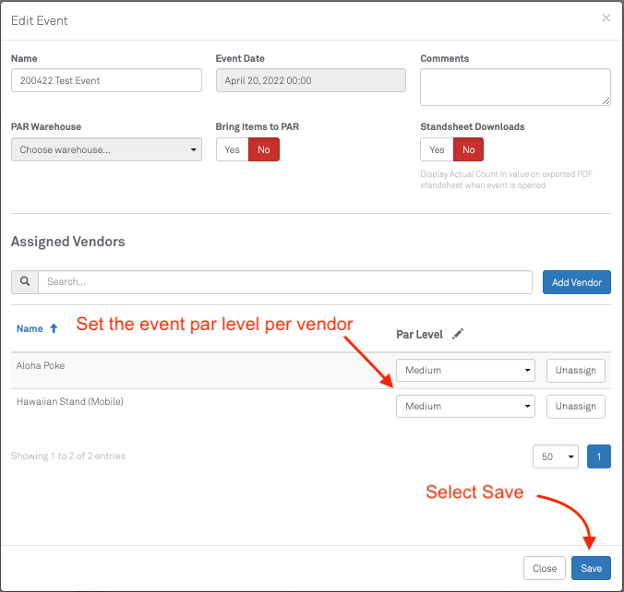Set Bring Items to PAR to No
This screenshot has height=592, width=624.
264,150
